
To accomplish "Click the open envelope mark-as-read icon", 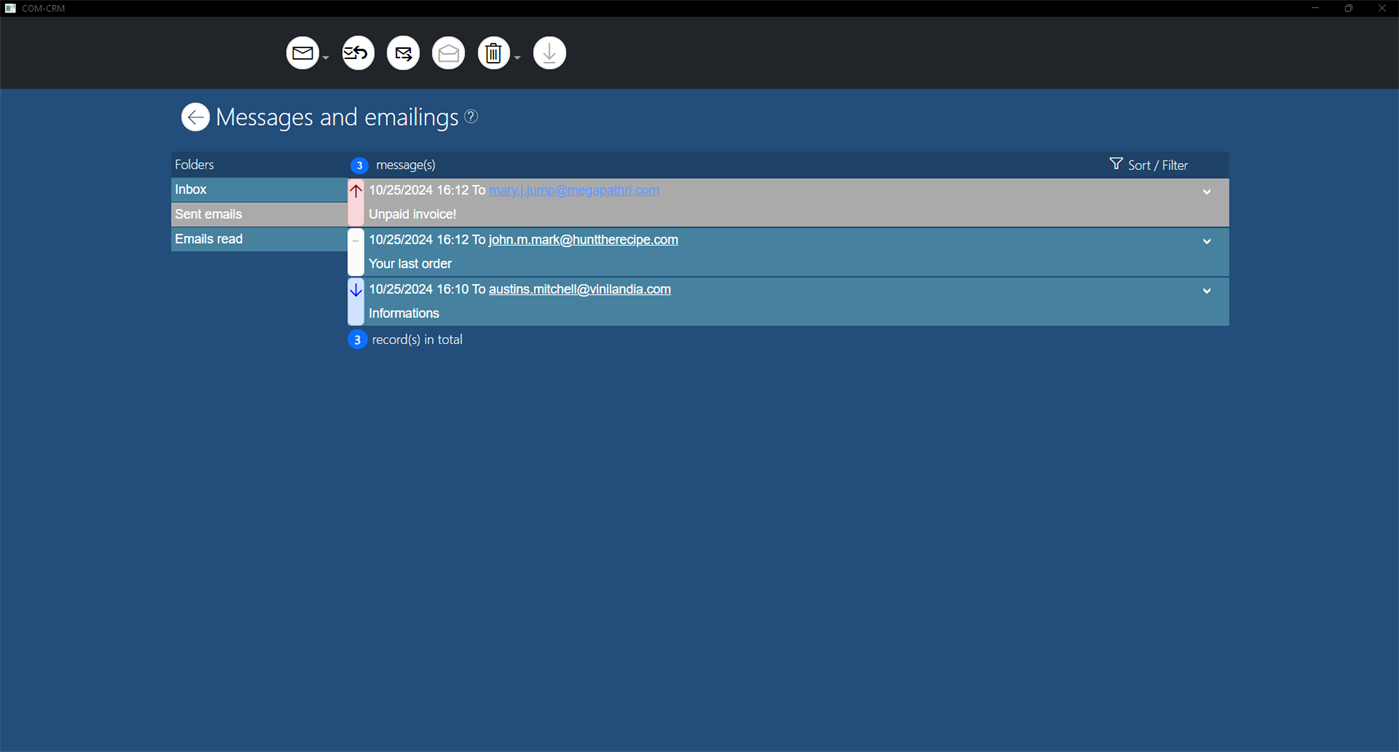I will pyautogui.click(x=448, y=52).
